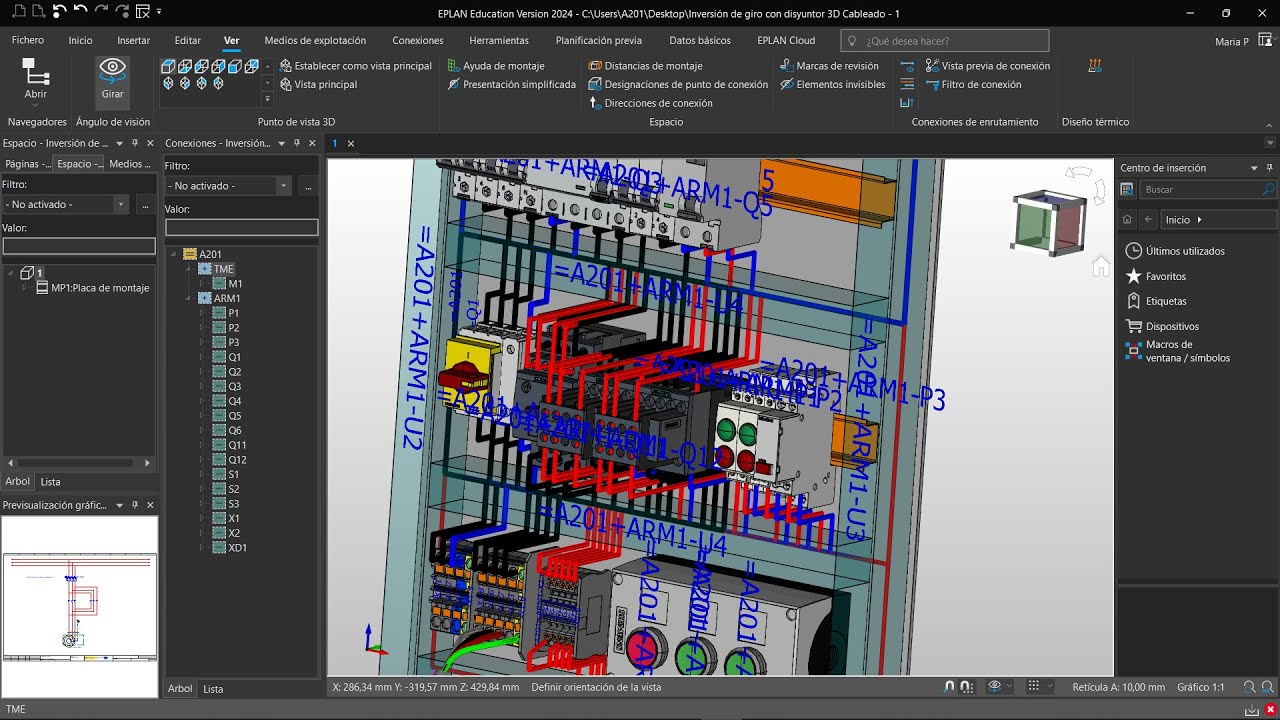Open the Espacio navigator filter dropdown

pyautogui.click(x=121, y=204)
